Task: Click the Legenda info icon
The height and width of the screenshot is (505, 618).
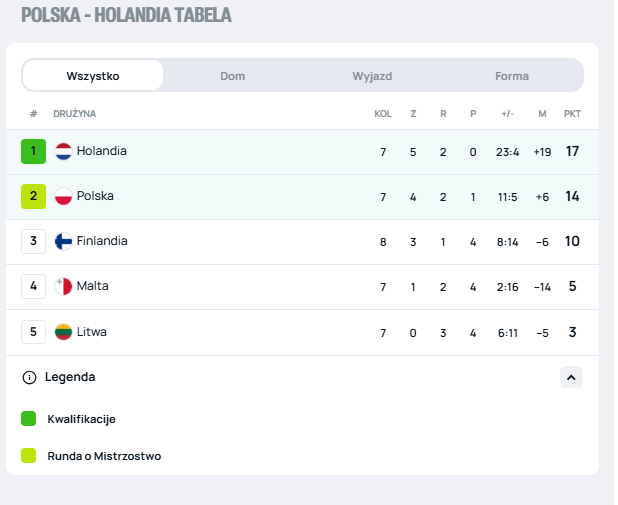Action: (x=29, y=377)
